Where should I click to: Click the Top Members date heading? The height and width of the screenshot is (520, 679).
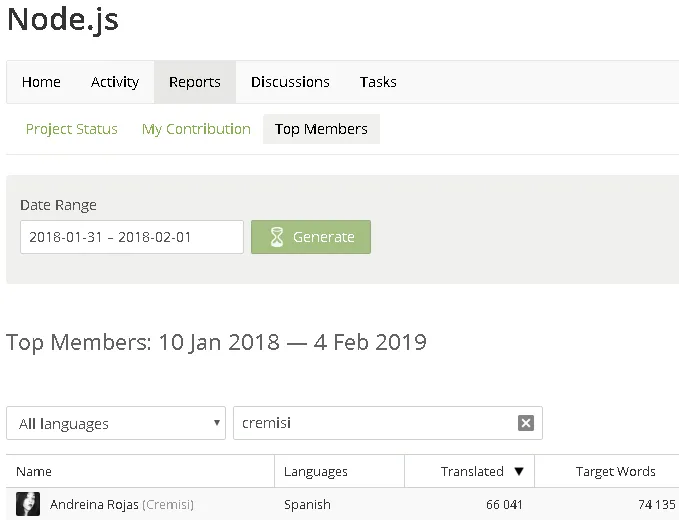[216, 342]
